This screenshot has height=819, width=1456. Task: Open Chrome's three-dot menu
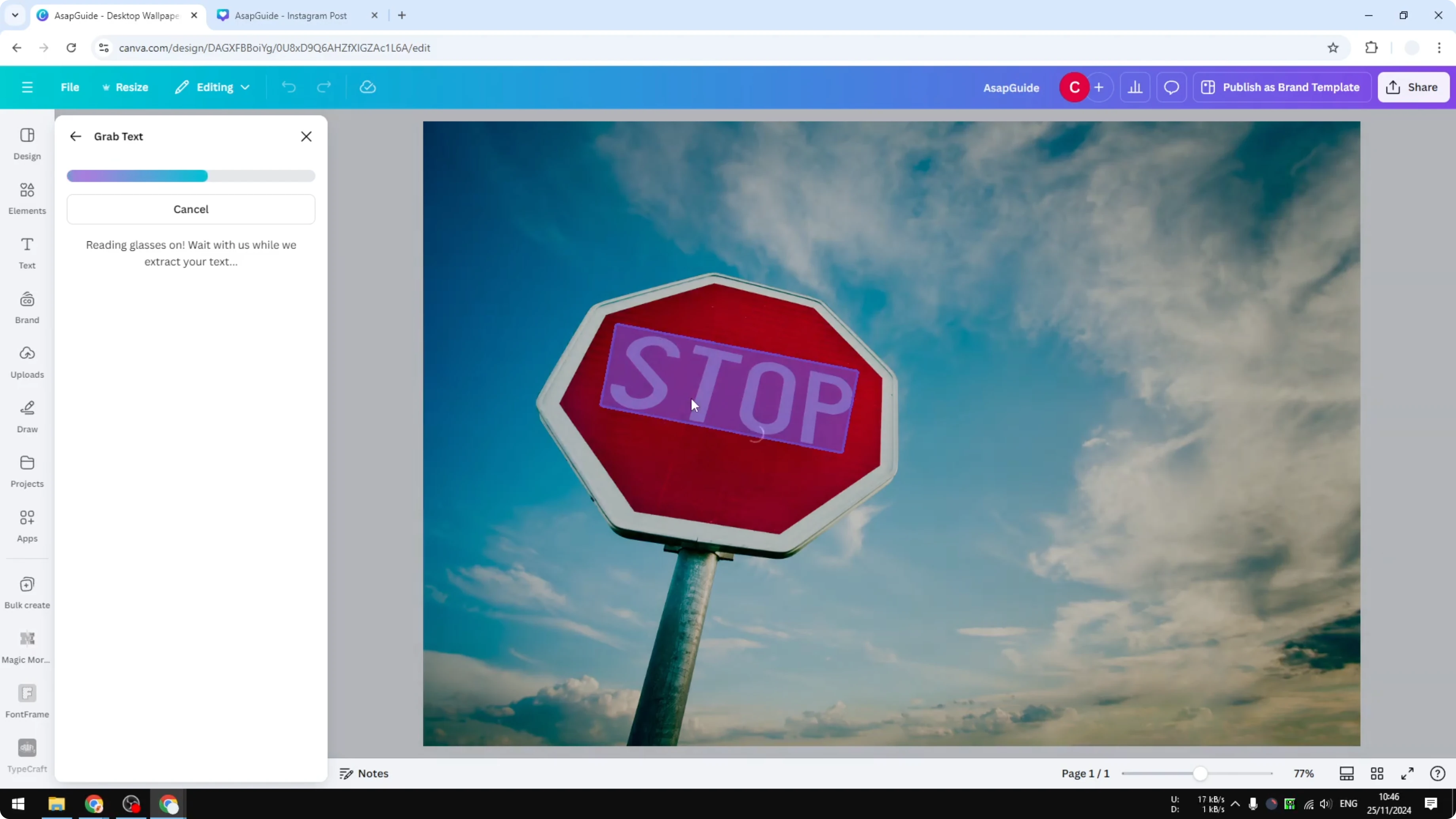[x=1440, y=47]
